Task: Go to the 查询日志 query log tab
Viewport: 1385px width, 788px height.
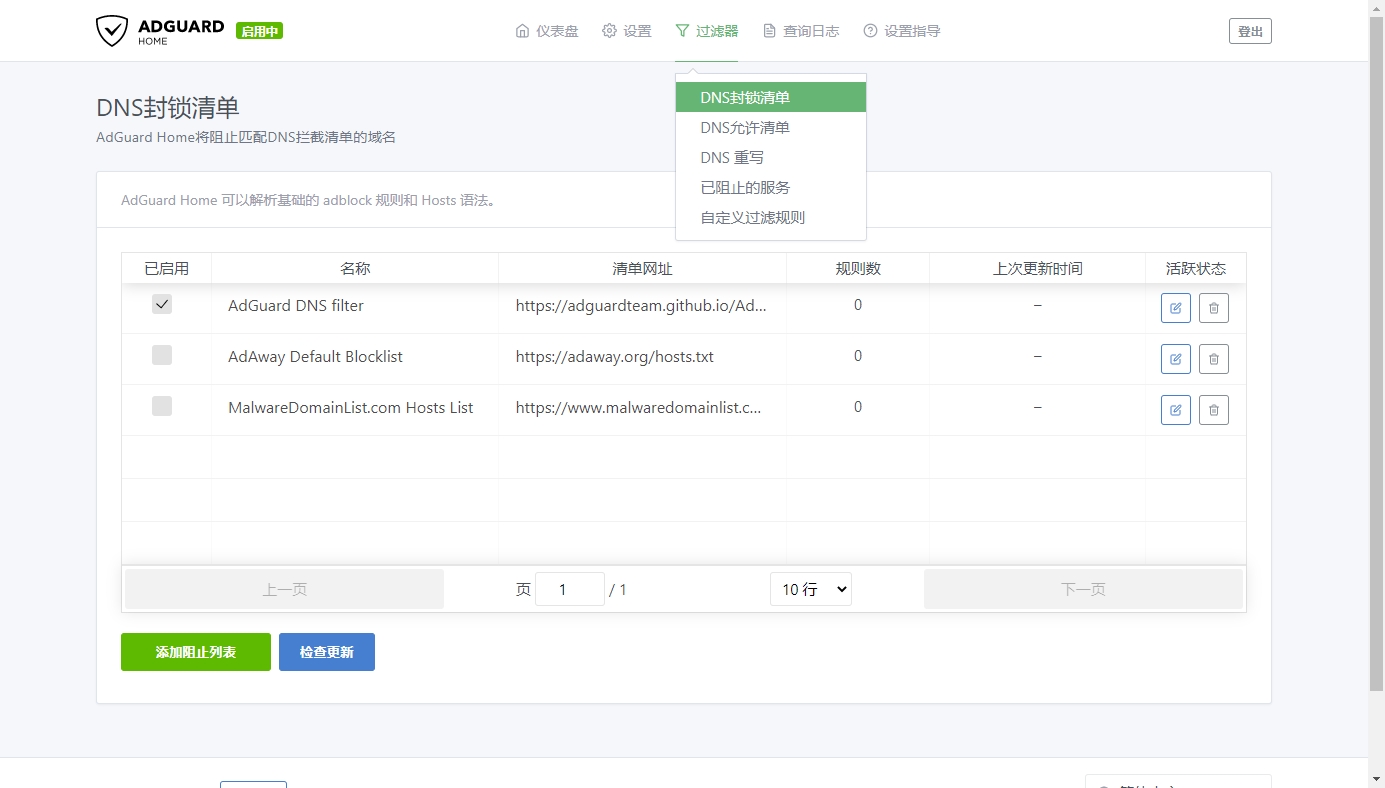Action: 800,31
